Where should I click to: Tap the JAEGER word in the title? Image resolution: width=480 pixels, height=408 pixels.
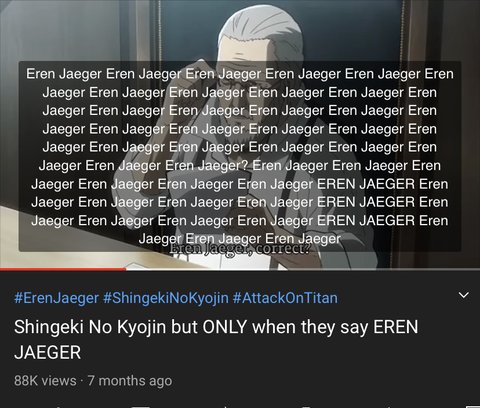[47, 352]
